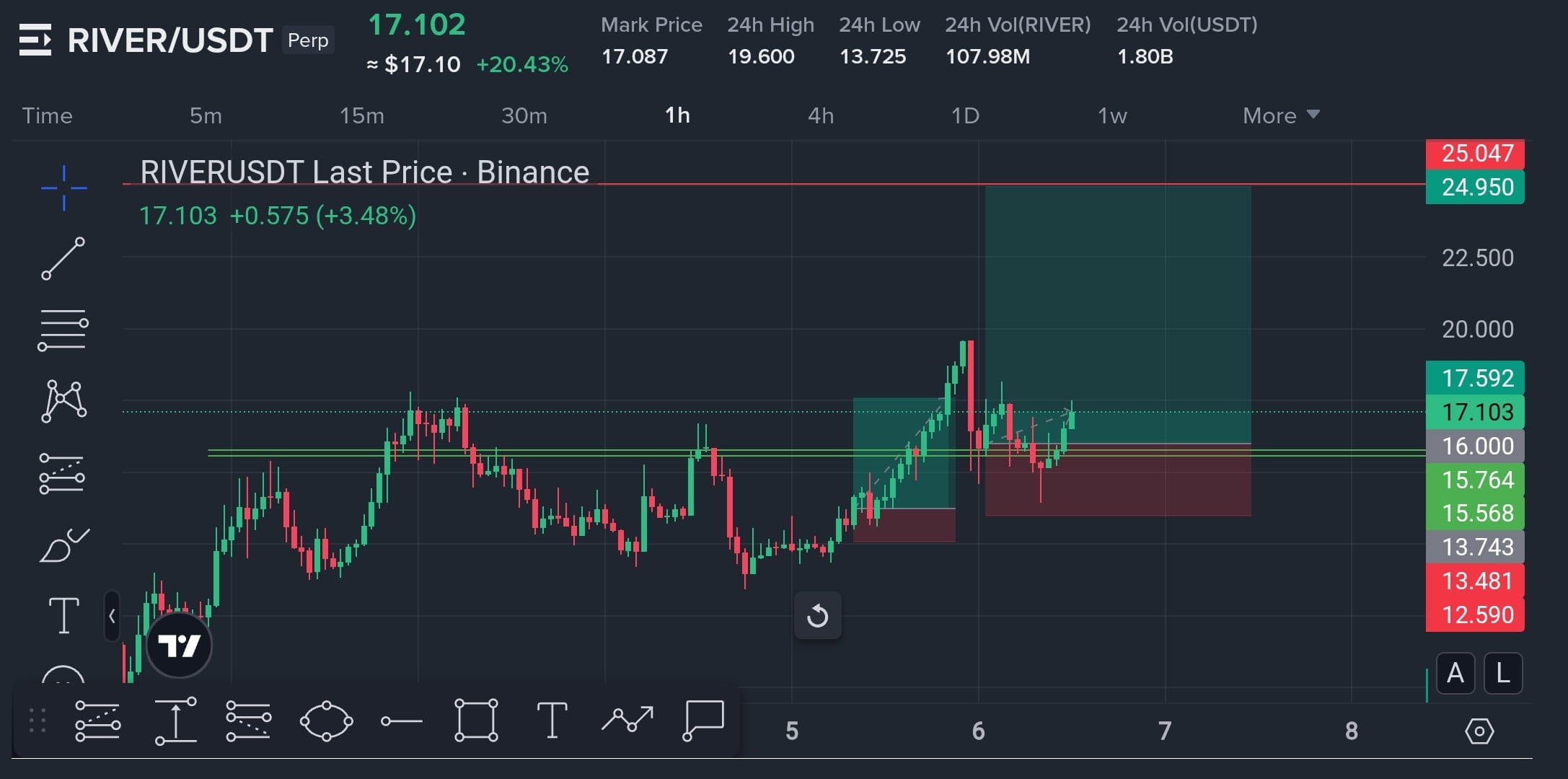1568x779 pixels.
Task: Reset the chart view
Action: point(817,616)
